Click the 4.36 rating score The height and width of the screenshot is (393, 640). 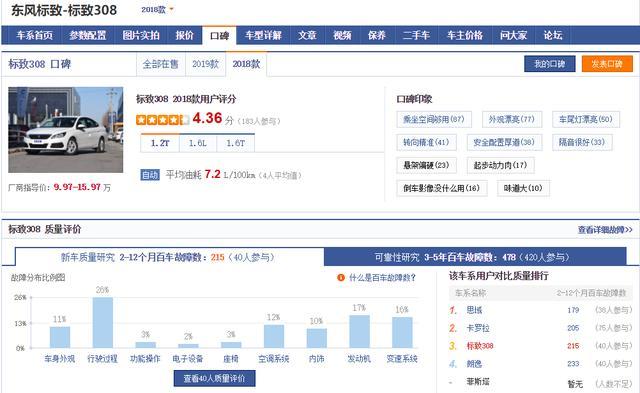207,118
